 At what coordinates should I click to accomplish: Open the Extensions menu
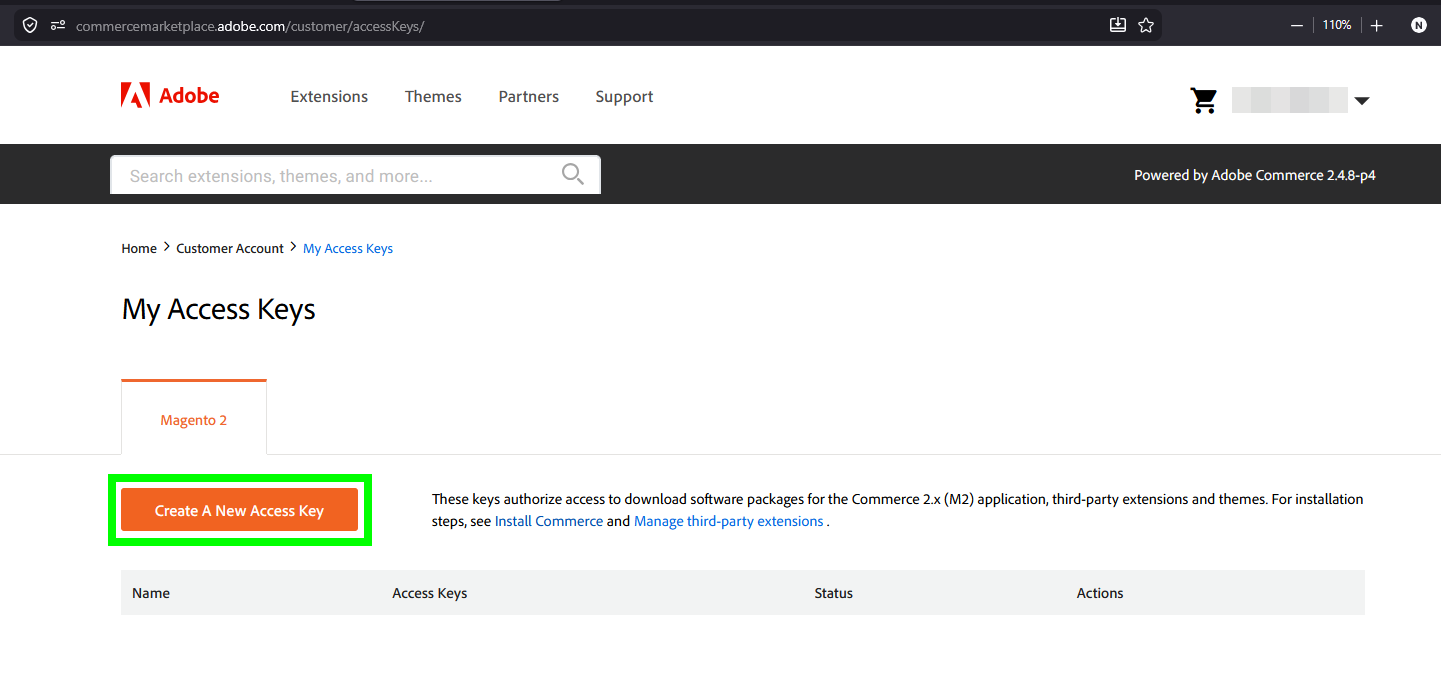[329, 97]
